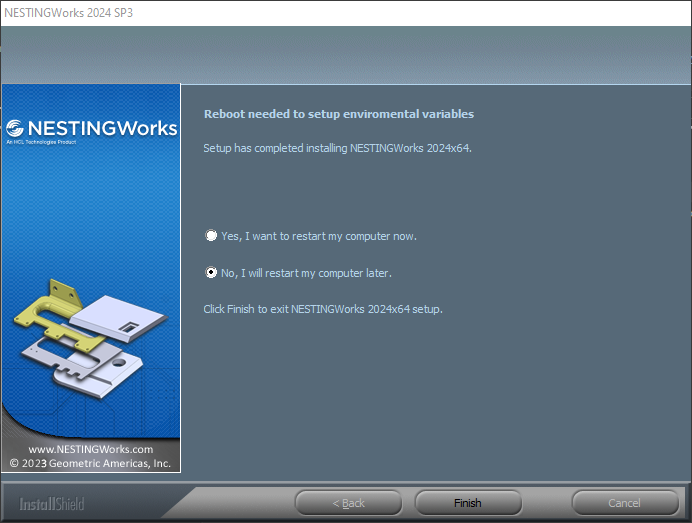Click 'An HCL Technologies Product' tagline

[41, 142]
